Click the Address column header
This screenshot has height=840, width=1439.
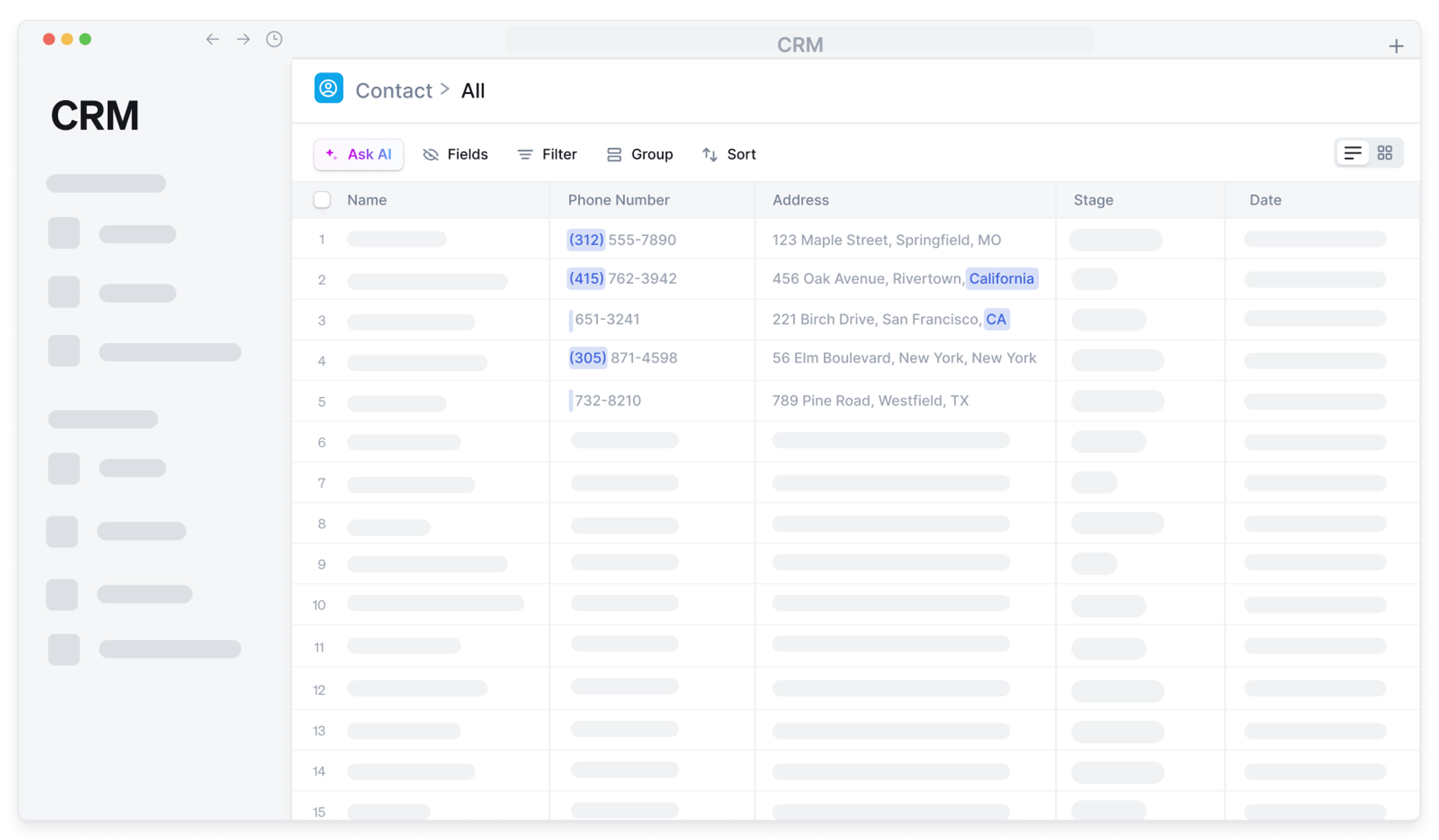click(x=801, y=200)
